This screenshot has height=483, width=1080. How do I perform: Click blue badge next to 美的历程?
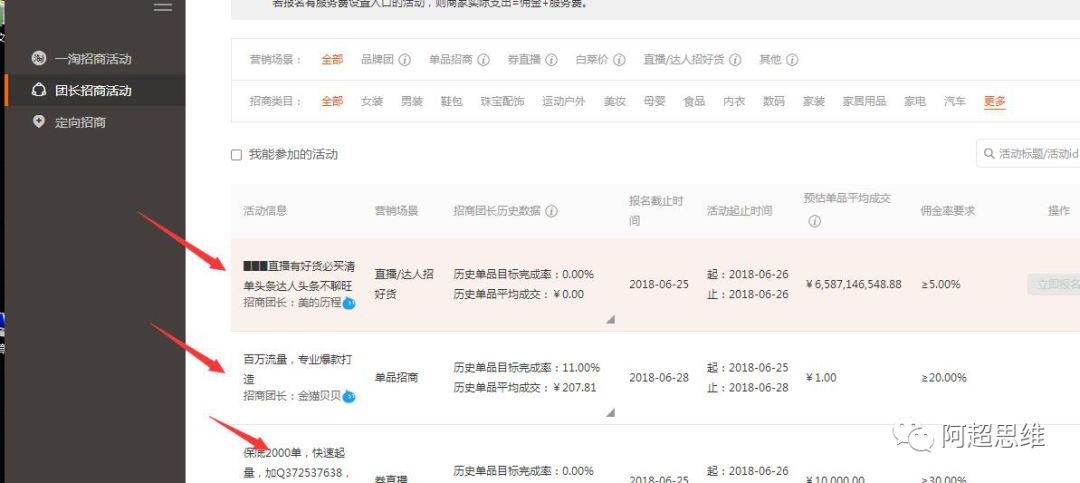(349, 302)
